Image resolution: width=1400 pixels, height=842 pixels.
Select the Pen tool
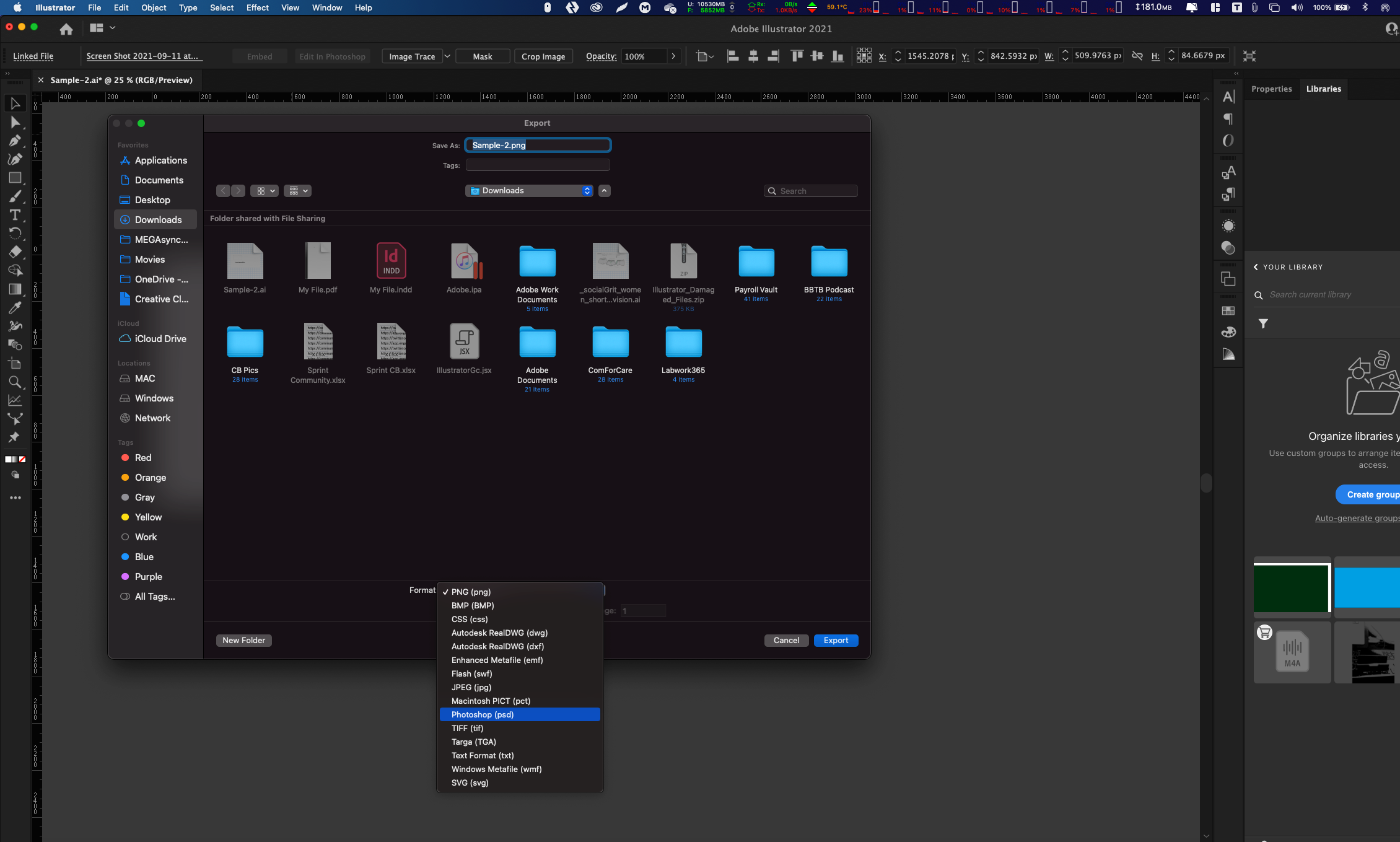click(x=15, y=141)
